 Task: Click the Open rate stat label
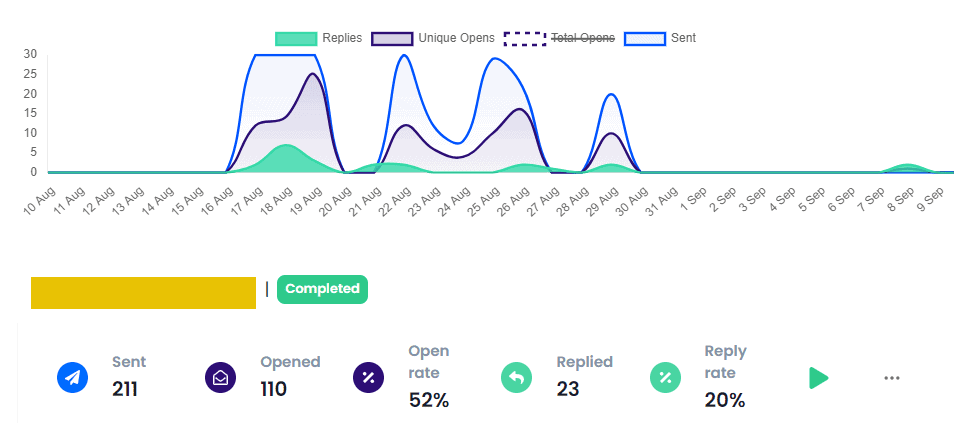(x=429, y=362)
